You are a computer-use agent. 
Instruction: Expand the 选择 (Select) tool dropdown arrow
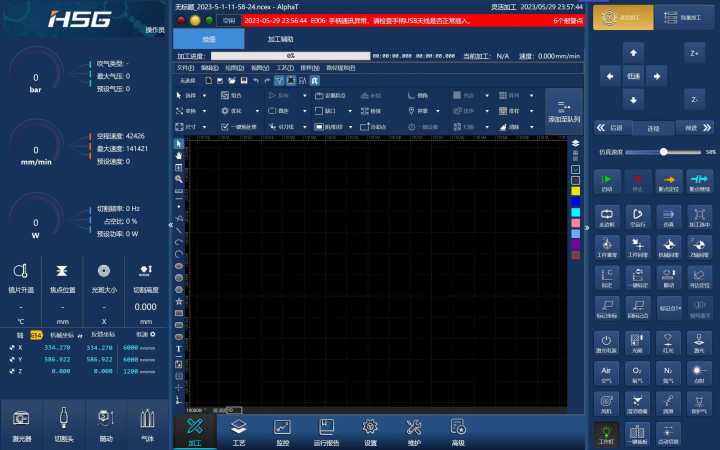(x=204, y=95)
